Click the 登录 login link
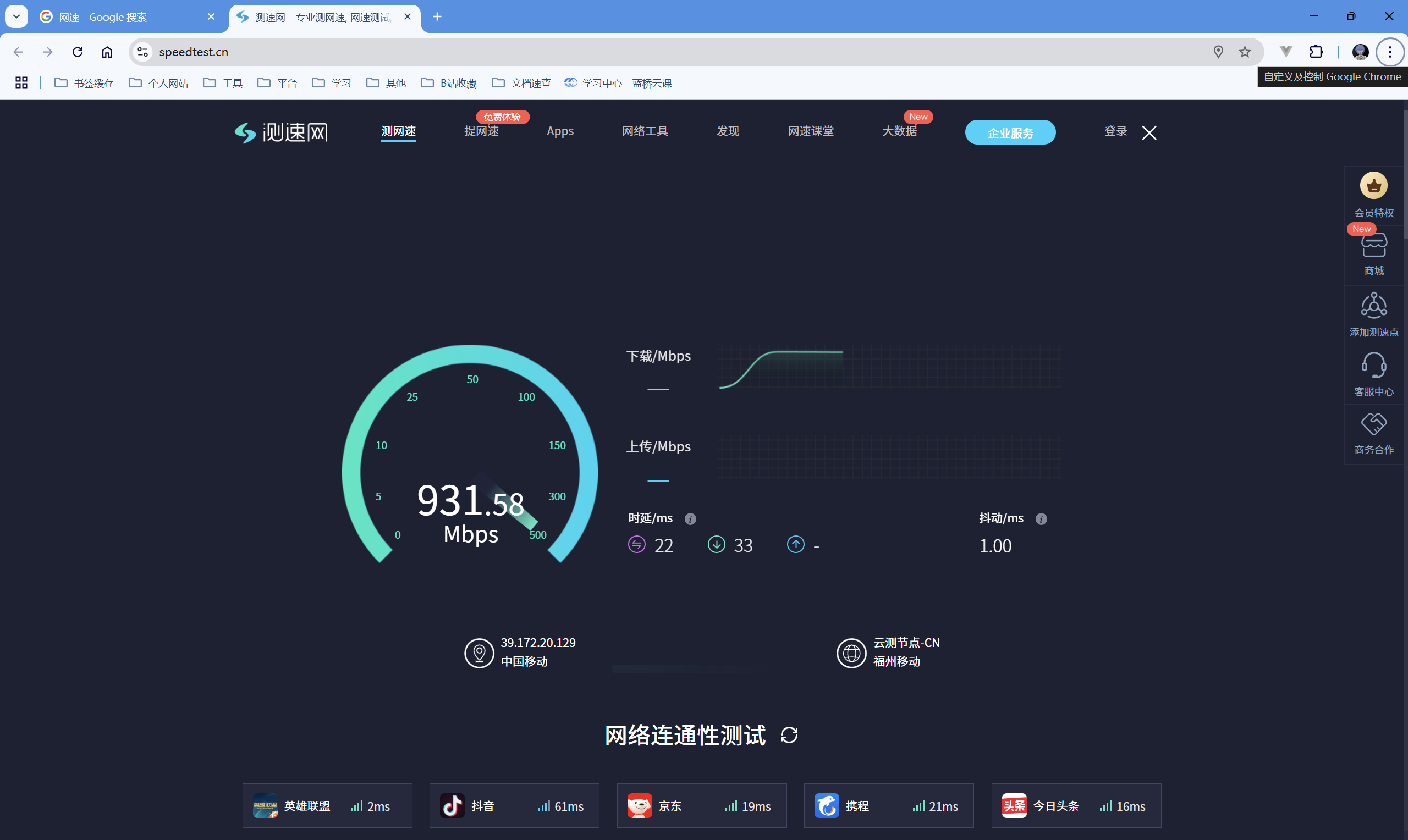This screenshot has width=1408, height=840. point(1115,131)
